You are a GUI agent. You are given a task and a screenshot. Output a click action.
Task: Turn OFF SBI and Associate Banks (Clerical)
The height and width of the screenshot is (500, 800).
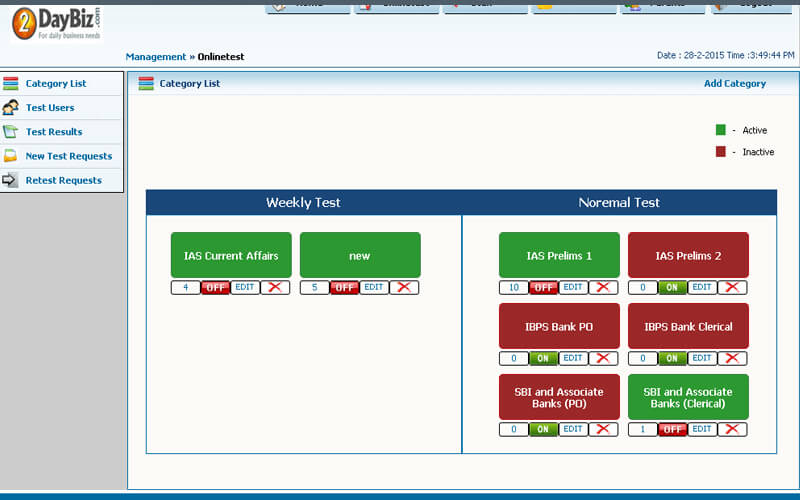[672, 429]
